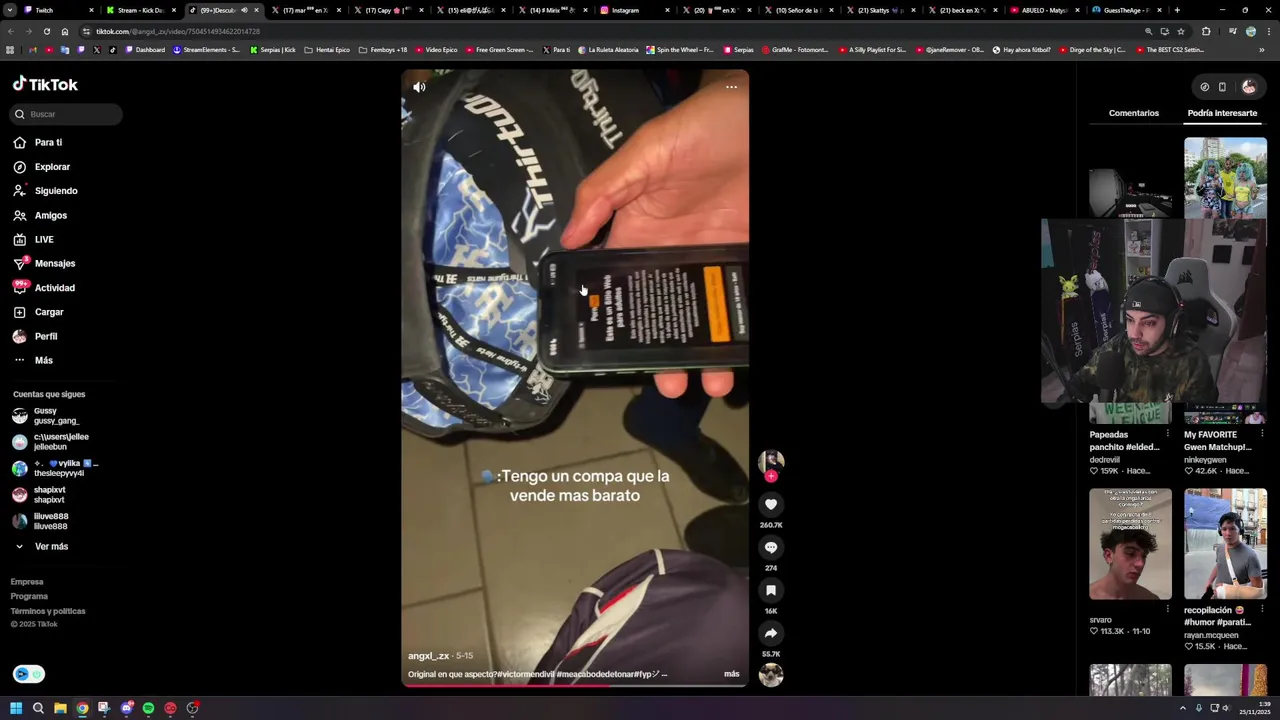Open Spotify from the taskbar
This screenshot has height=720, width=1280.
pyautogui.click(x=148, y=708)
